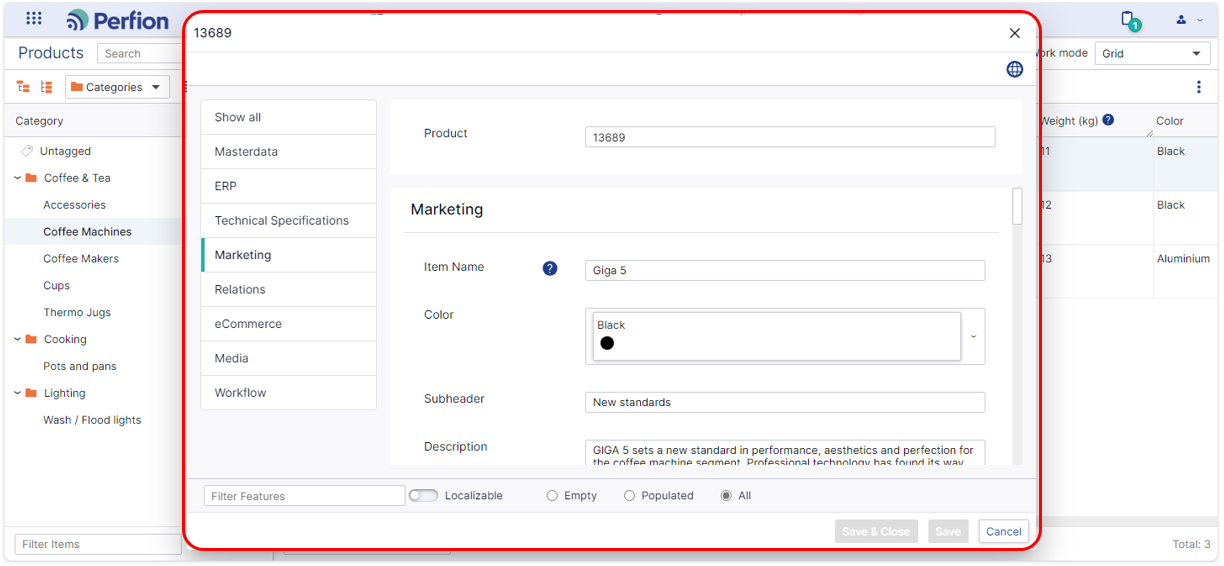Select the Populated radio button

point(629,496)
